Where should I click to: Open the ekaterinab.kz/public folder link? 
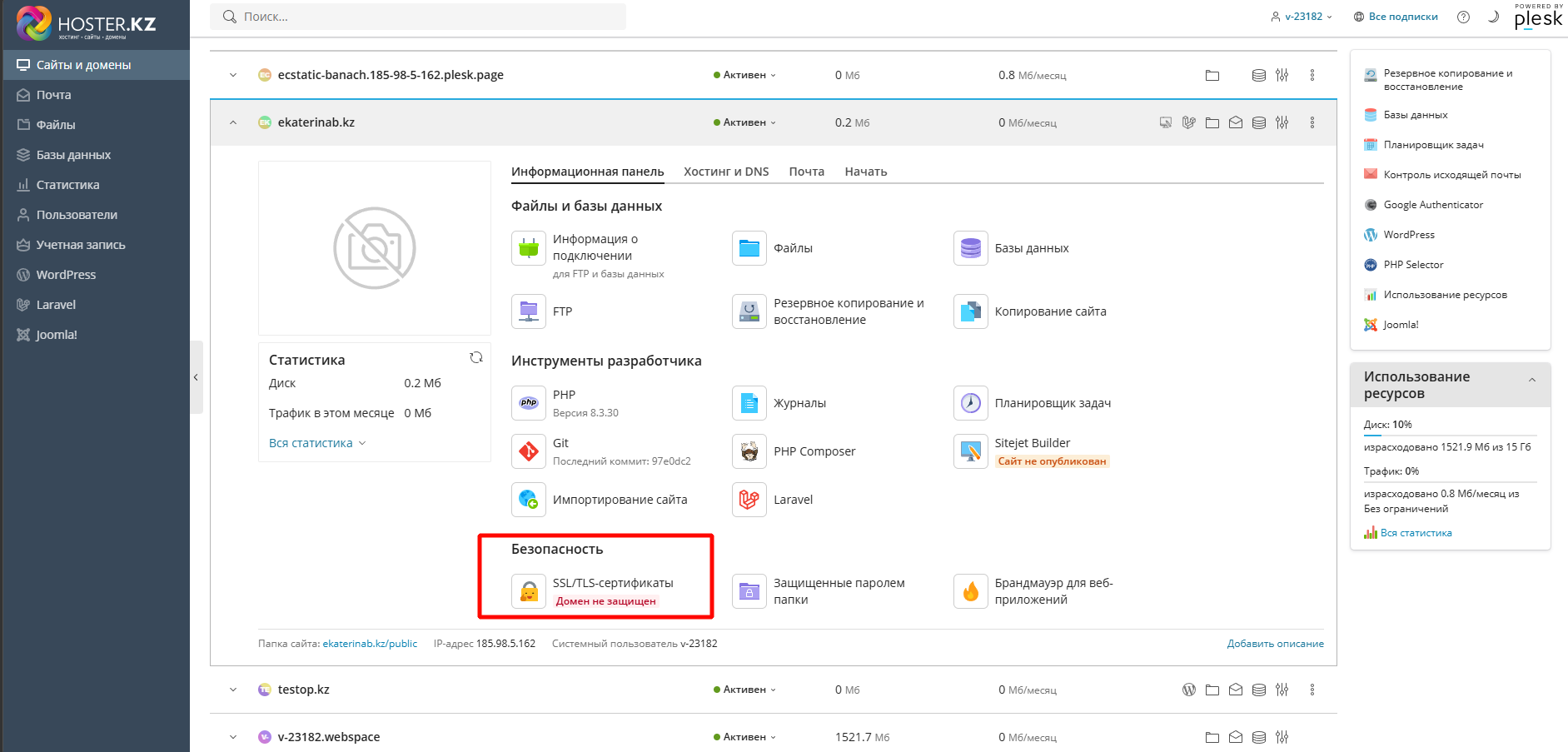point(370,644)
